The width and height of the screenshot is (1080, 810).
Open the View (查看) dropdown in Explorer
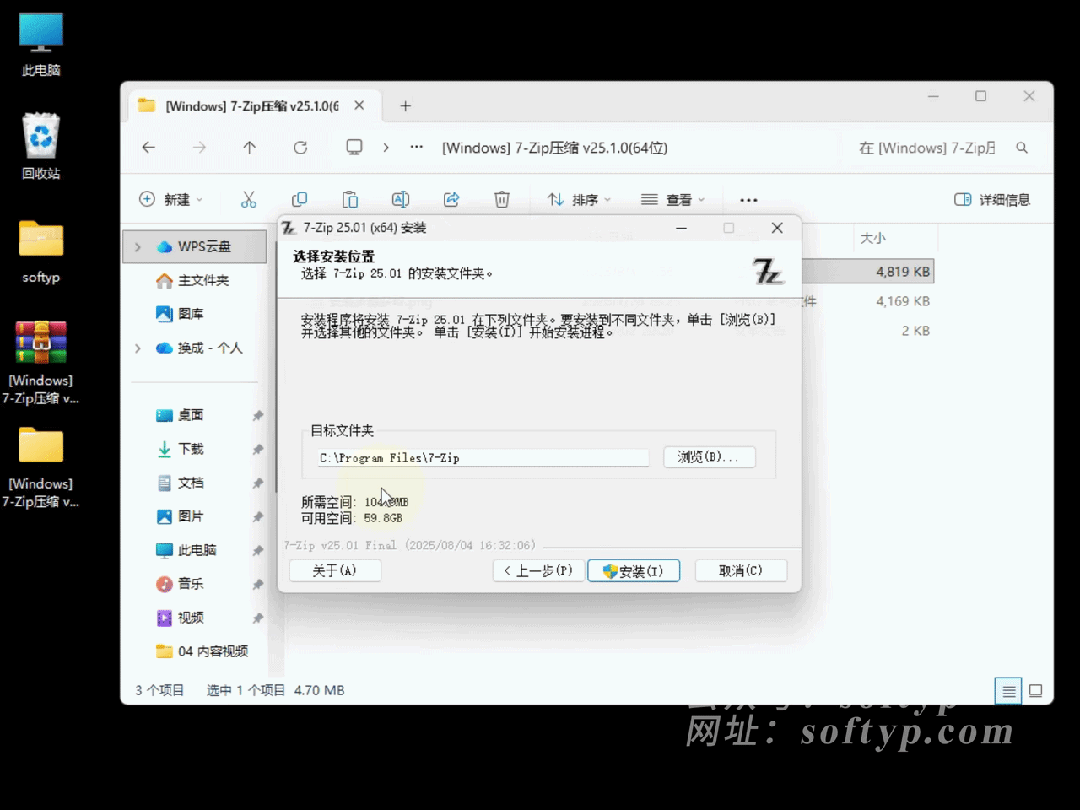(x=673, y=200)
